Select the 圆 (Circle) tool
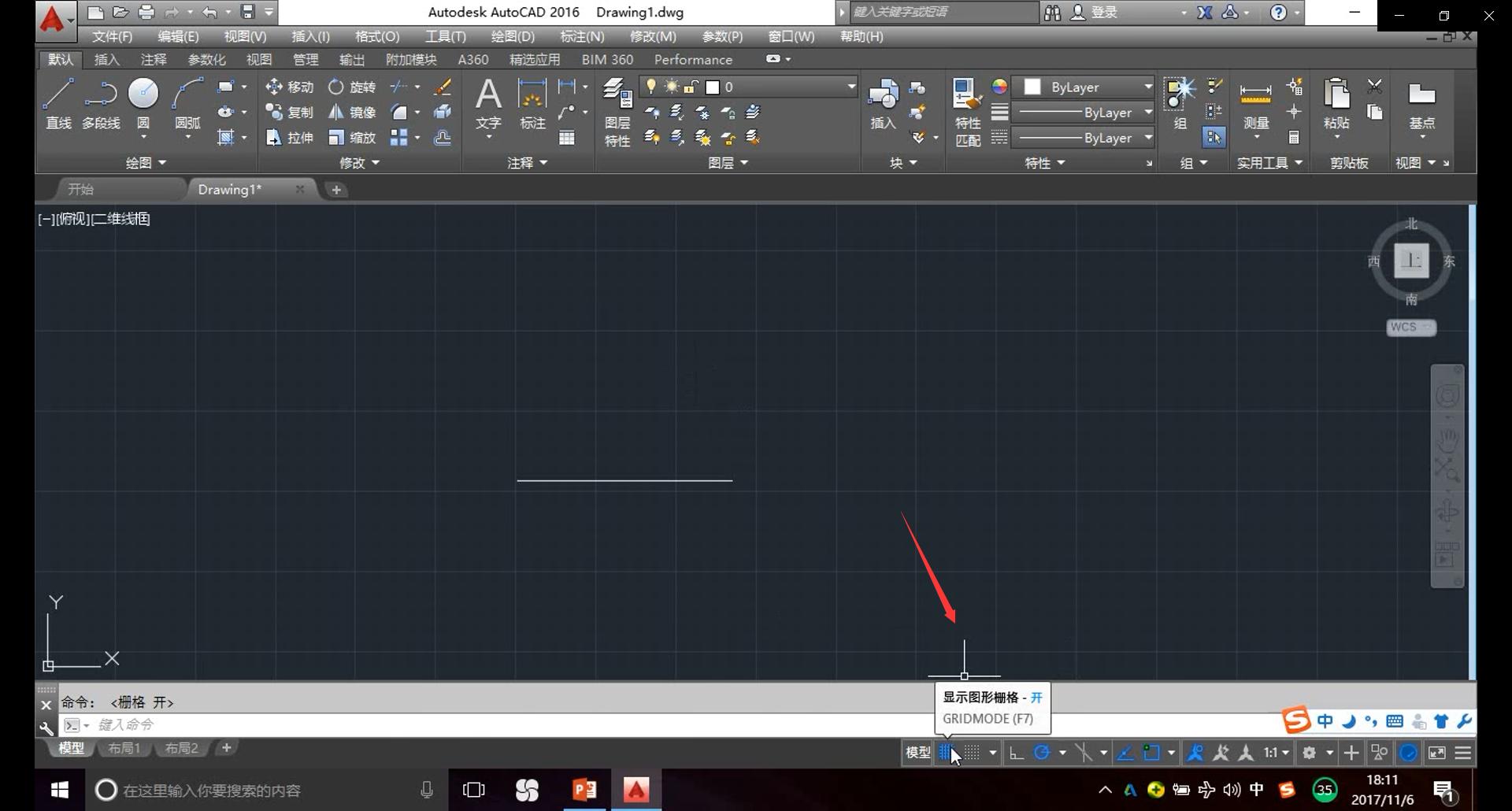The height and width of the screenshot is (811, 1512). 143,103
